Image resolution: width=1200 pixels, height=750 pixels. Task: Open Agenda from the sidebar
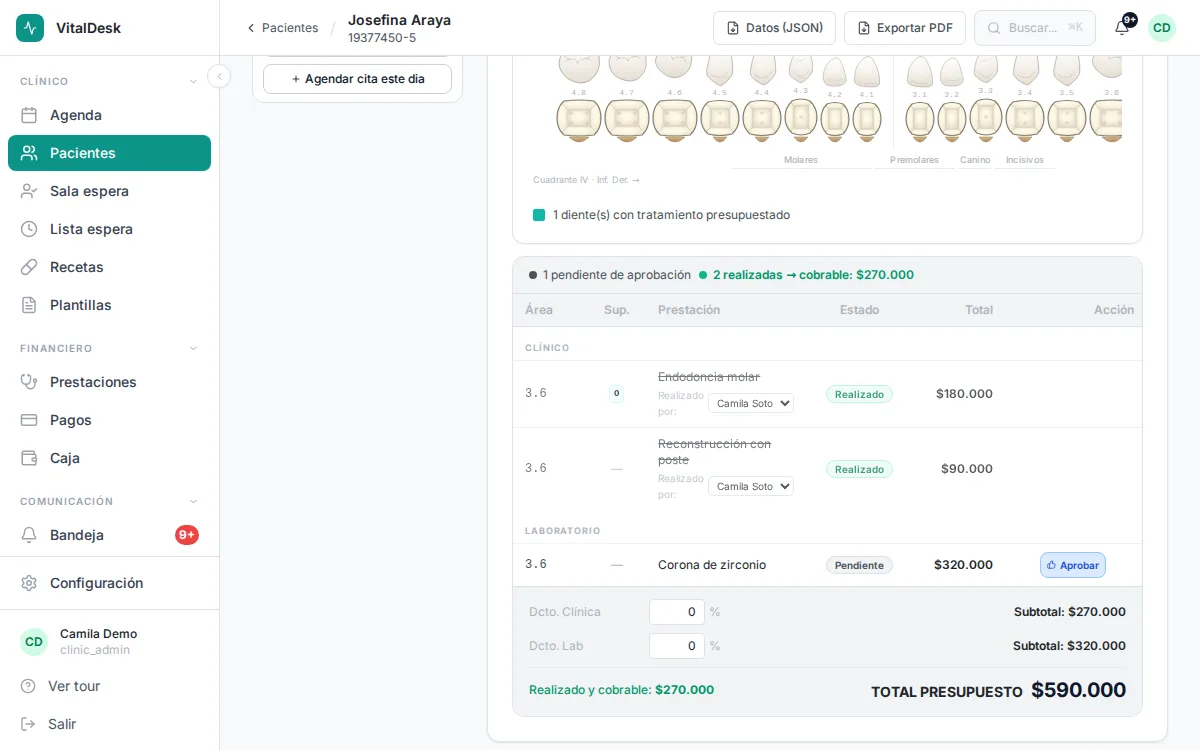(x=109, y=115)
